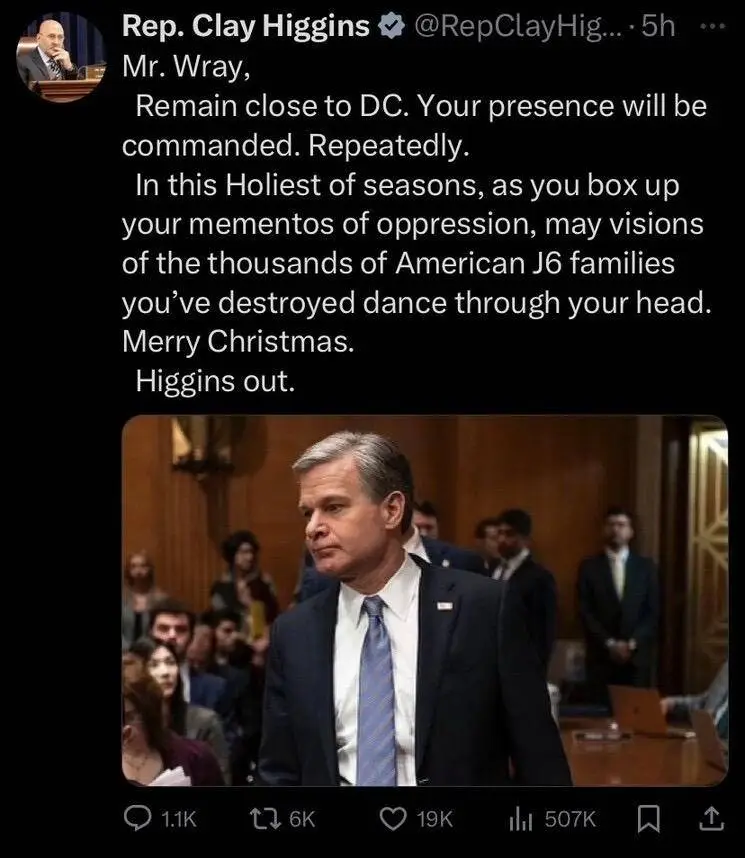745x858 pixels.
Task: Click the "Merry Christmas." line in post
Action: pos(238,342)
